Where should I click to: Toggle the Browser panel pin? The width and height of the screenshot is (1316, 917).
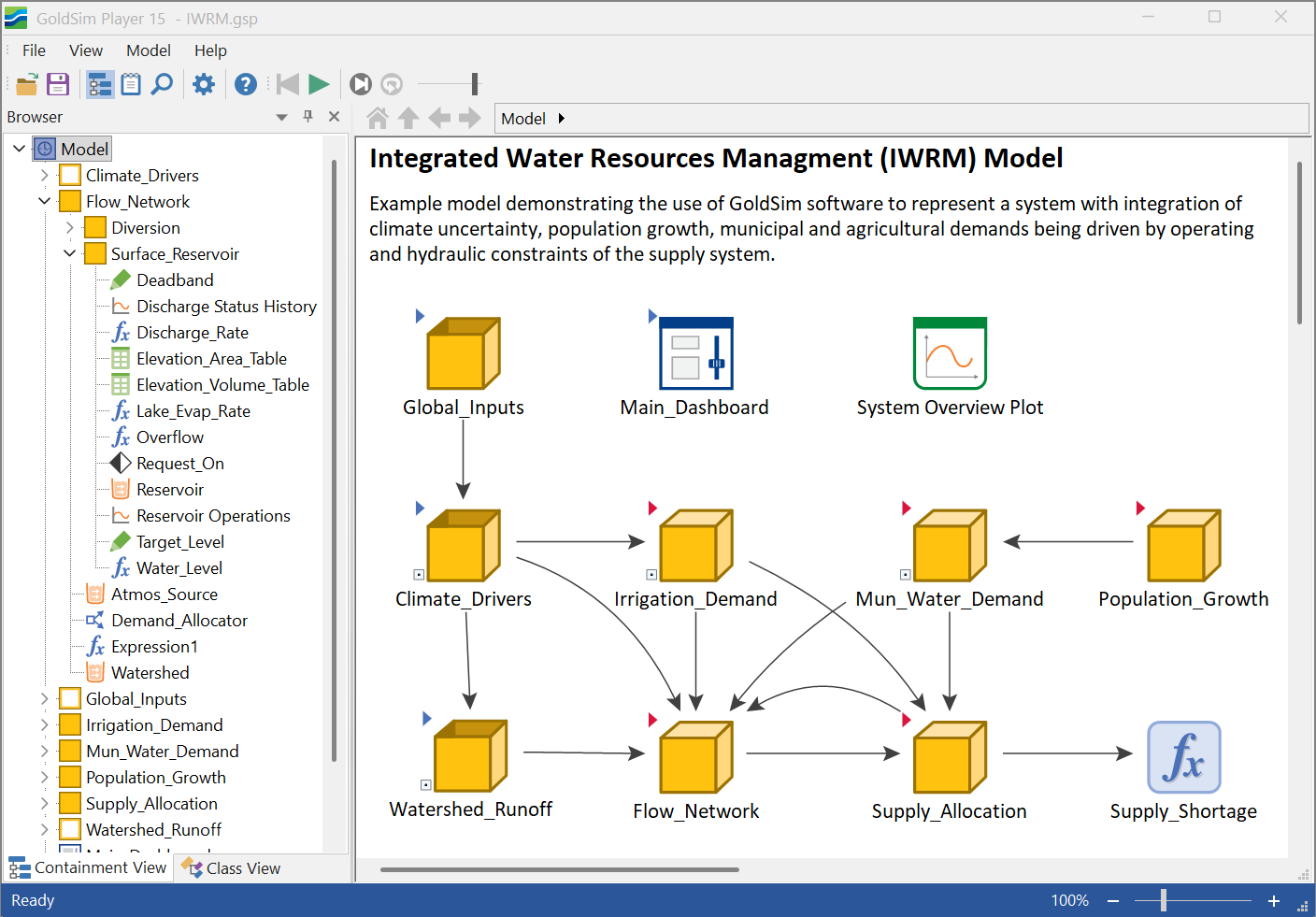click(308, 117)
